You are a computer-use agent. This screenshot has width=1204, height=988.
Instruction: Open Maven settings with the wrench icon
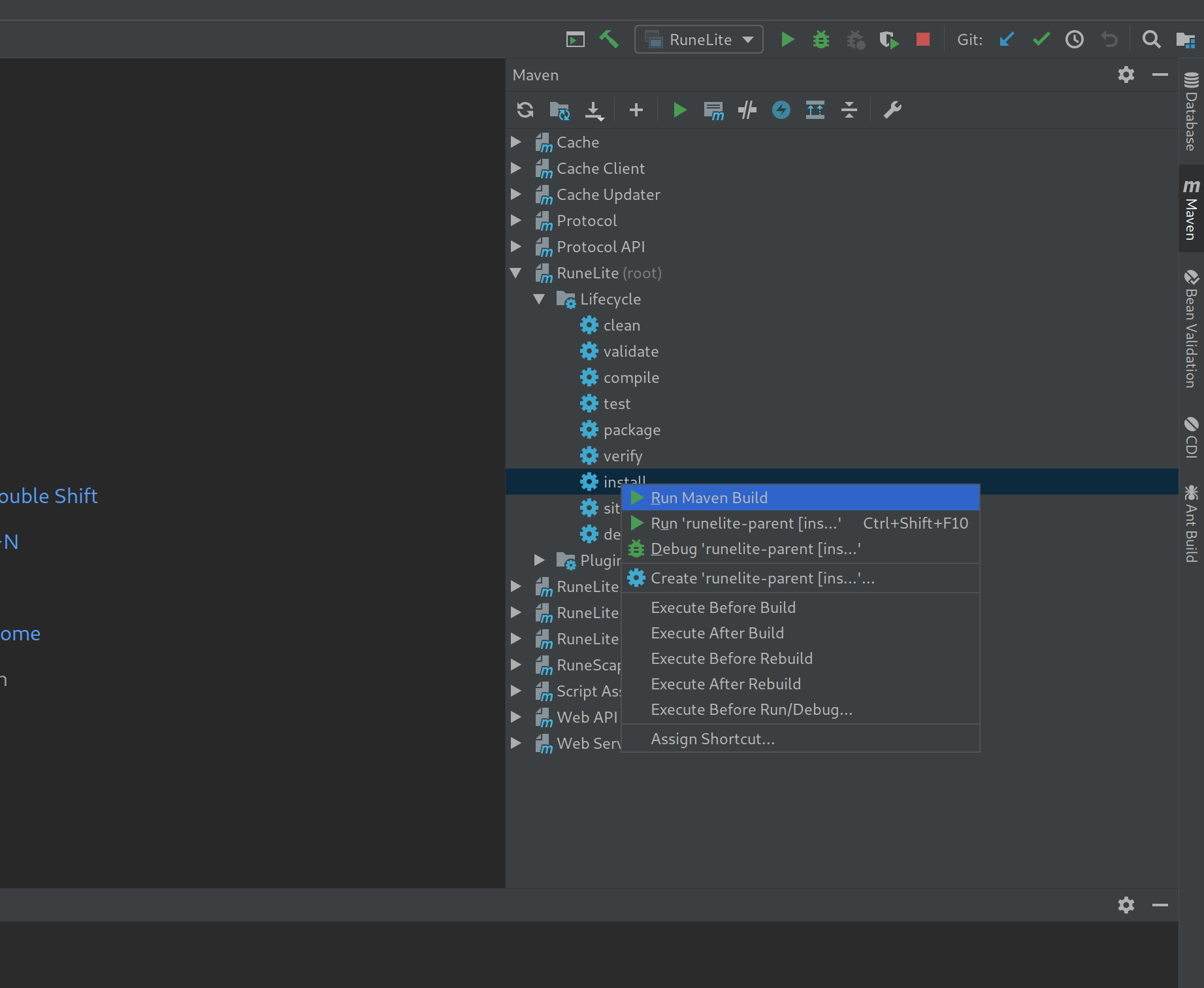[x=892, y=110]
